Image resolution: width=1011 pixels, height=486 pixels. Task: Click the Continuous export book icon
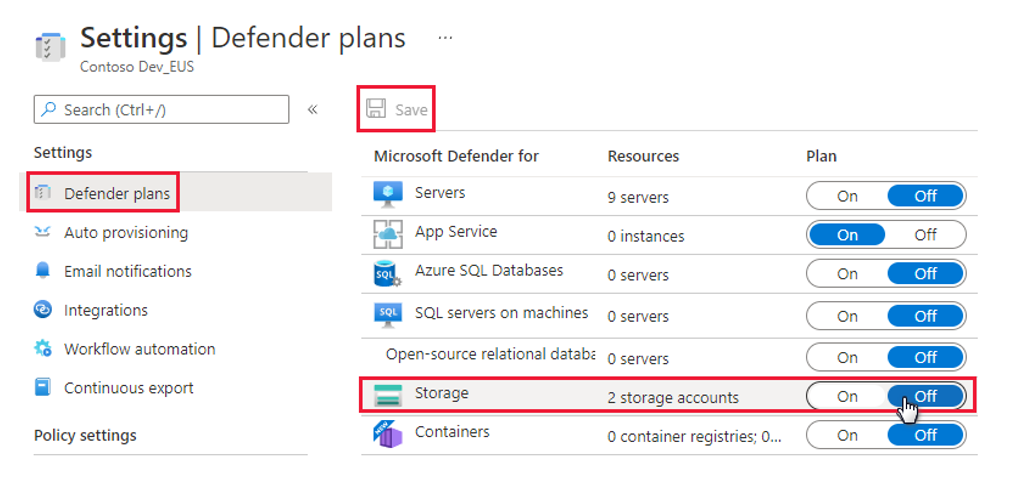[x=43, y=388]
